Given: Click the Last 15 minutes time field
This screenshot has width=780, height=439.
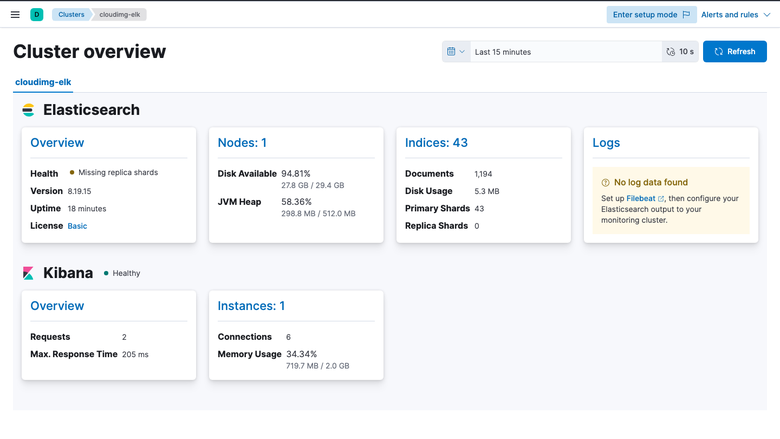Looking at the screenshot, I should coord(566,52).
